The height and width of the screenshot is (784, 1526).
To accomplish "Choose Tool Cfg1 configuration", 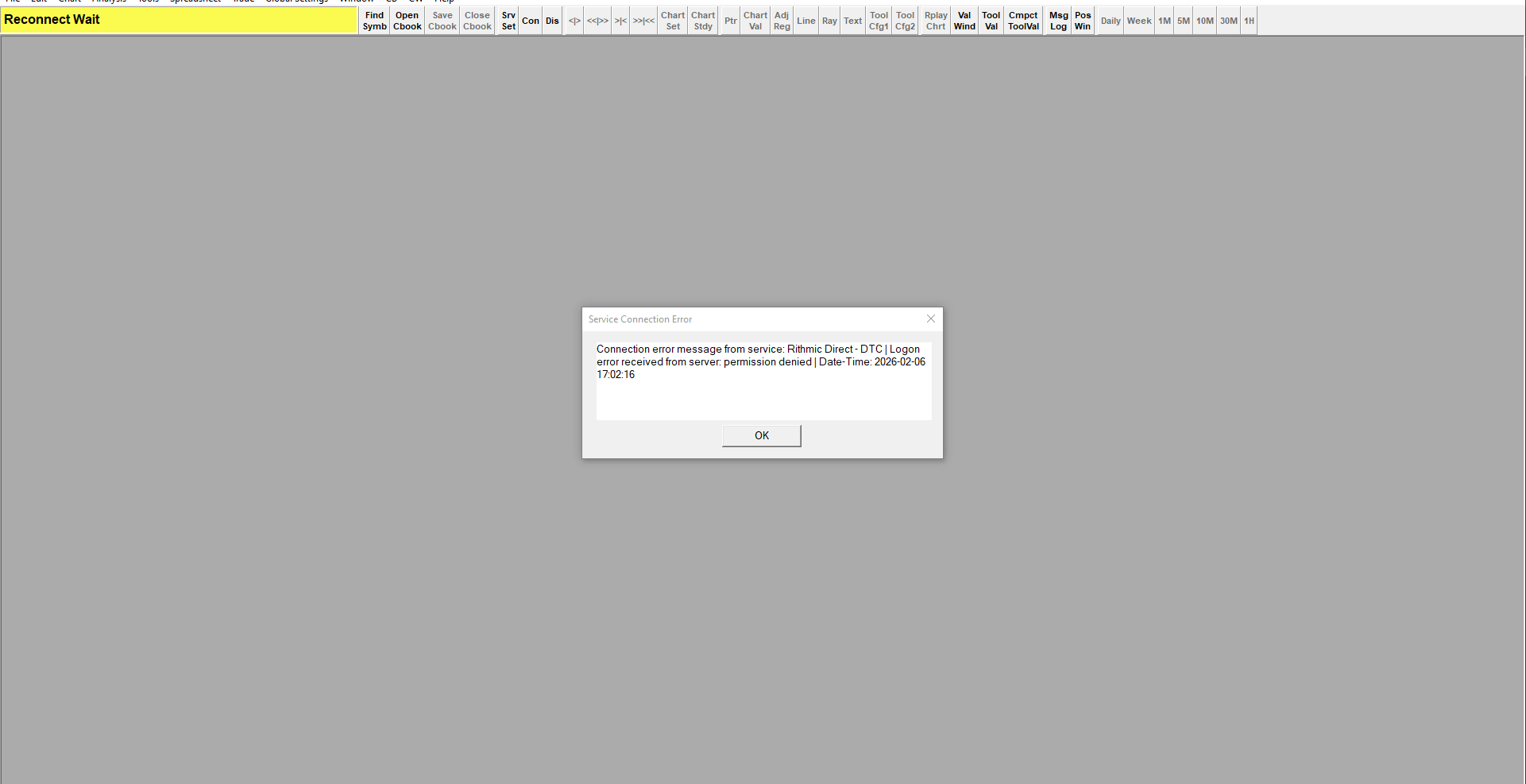I will tap(879, 21).
